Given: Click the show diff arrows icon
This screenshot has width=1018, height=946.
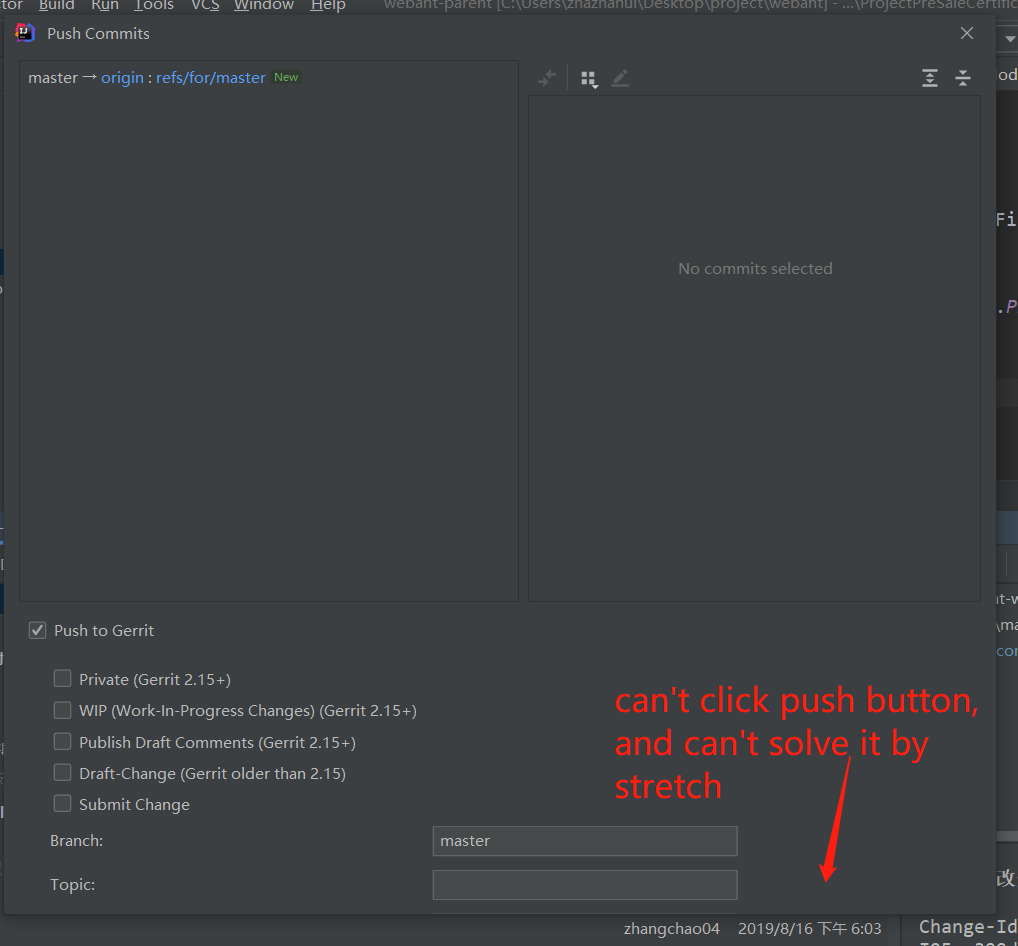Looking at the screenshot, I should 547,79.
